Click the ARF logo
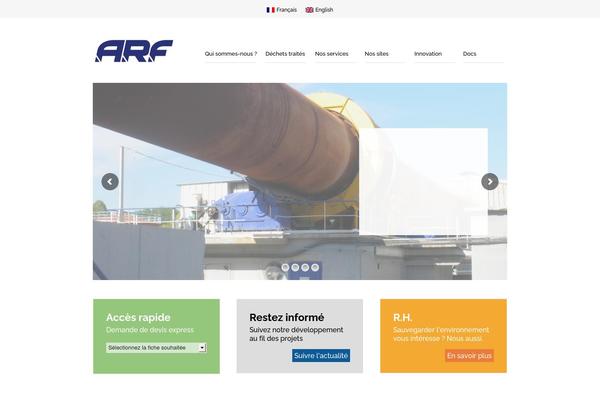Viewport: 600px width, 400px height. (134, 51)
